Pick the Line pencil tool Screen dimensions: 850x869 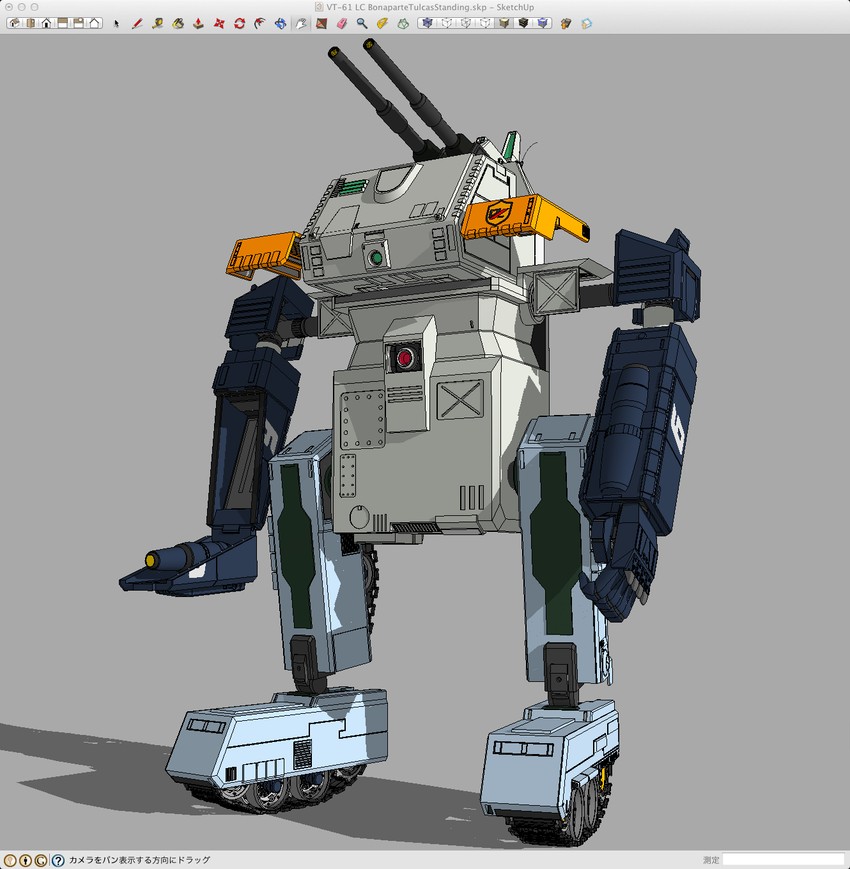[x=137, y=23]
